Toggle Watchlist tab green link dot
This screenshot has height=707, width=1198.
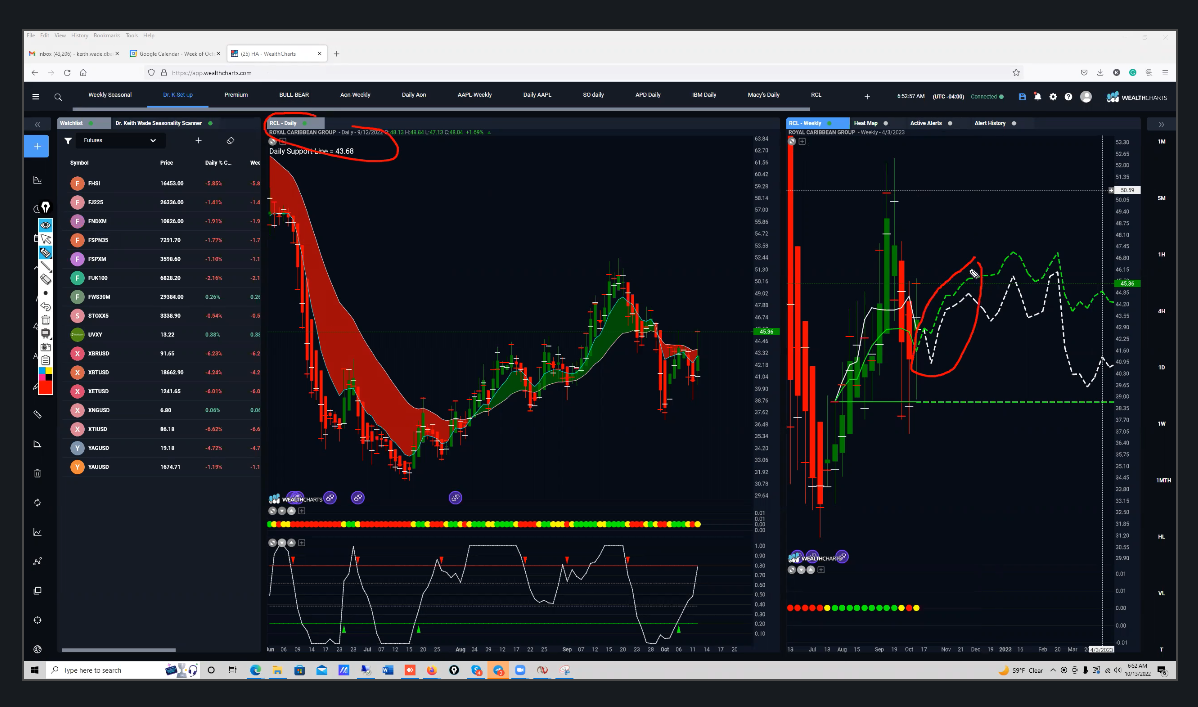click(90, 123)
